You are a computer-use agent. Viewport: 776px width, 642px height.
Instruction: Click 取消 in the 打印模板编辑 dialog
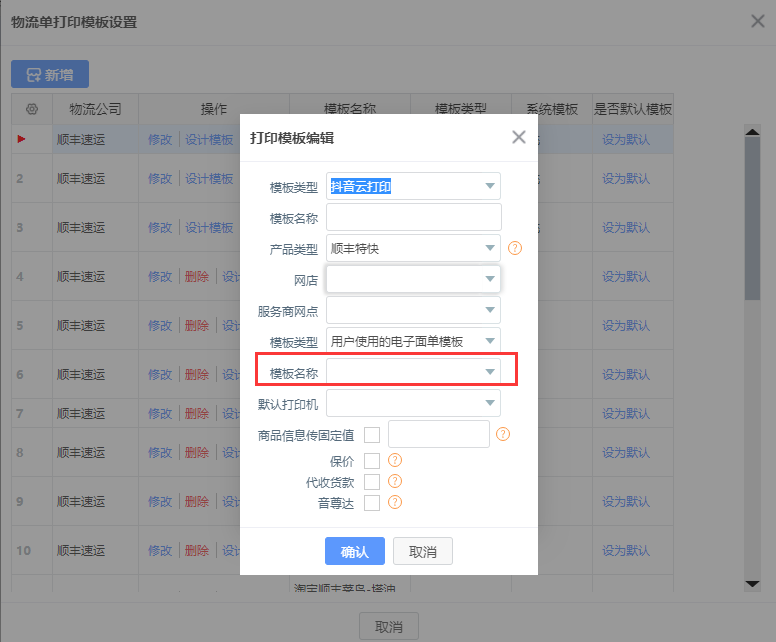(x=423, y=551)
